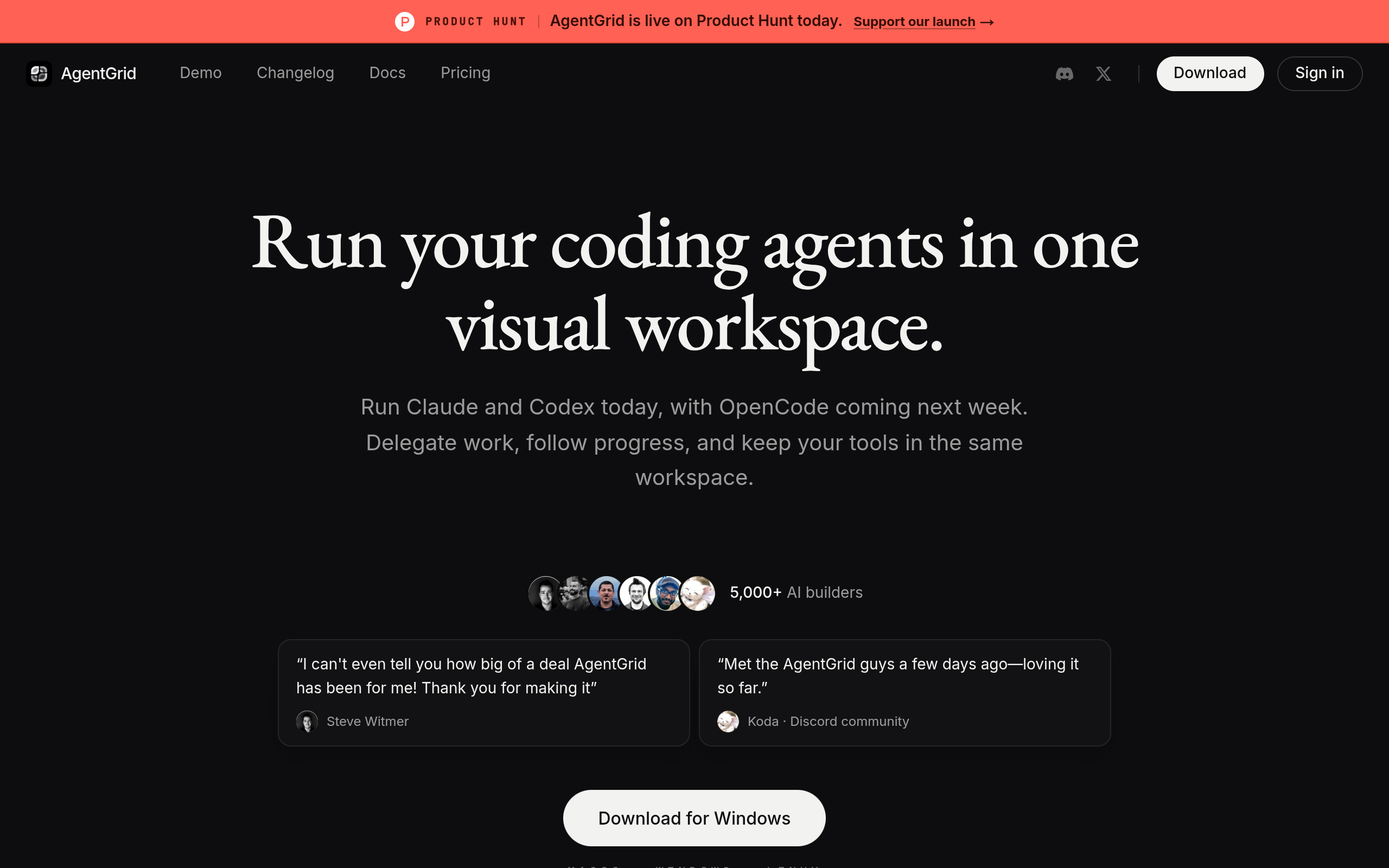Image resolution: width=1389 pixels, height=868 pixels.
Task: Click the AgentGrid brand name
Action: point(99,73)
